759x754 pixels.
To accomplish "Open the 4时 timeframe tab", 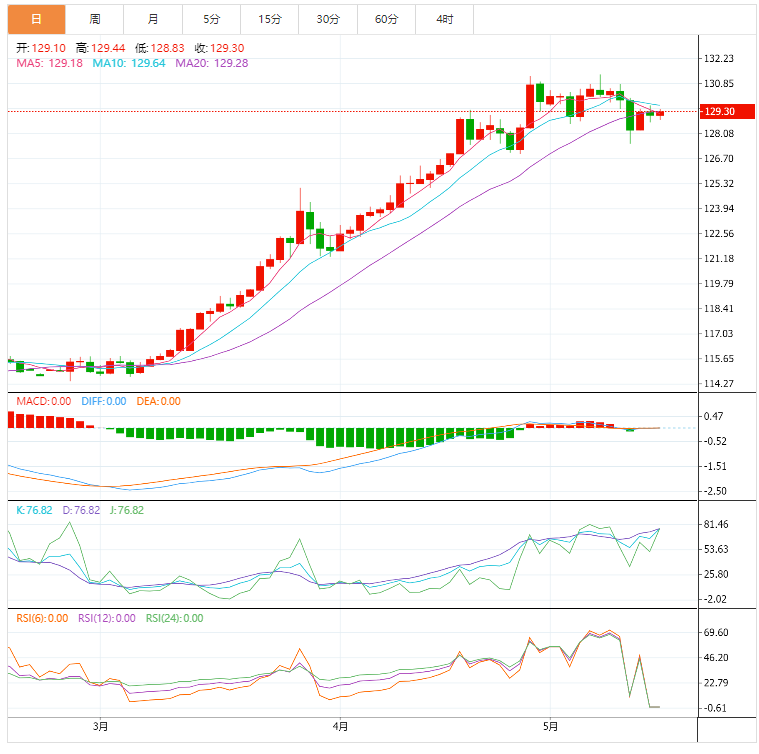I will [x=445, y=19].
